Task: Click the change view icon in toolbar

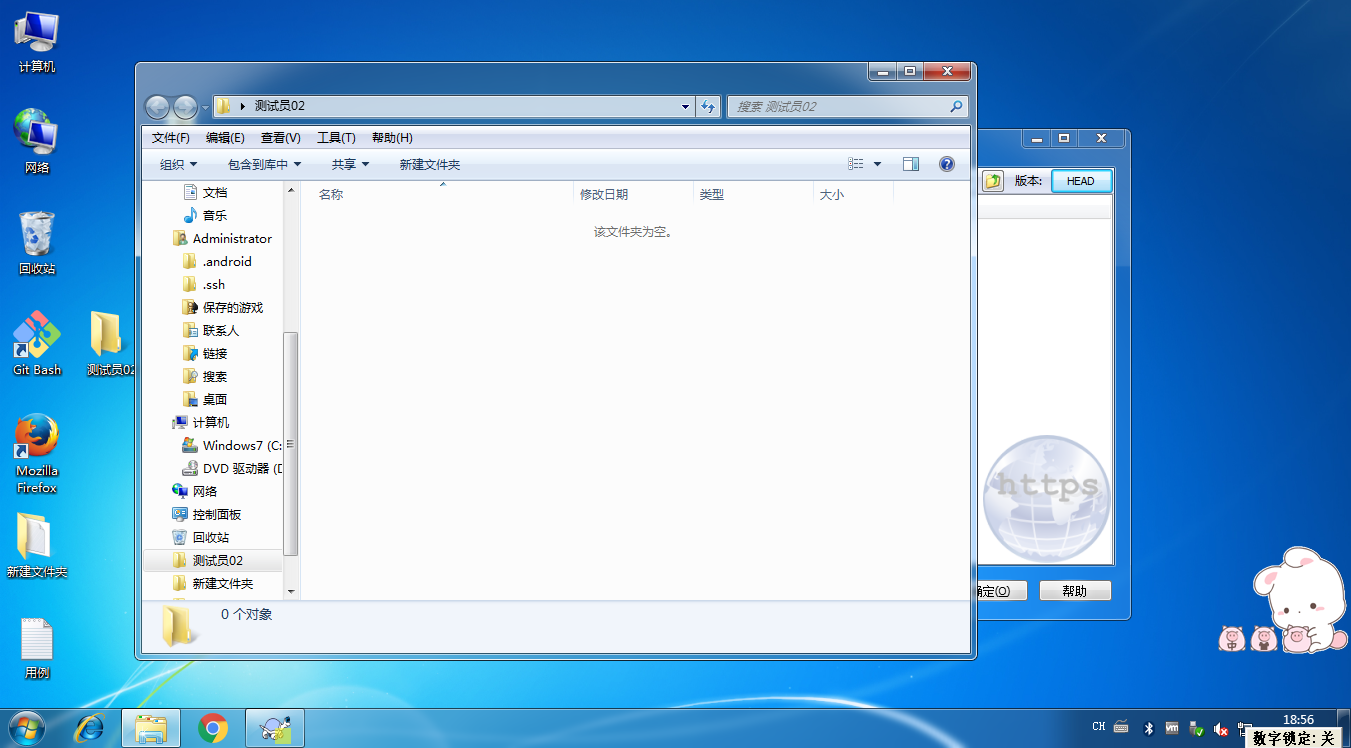Action: 856,164
